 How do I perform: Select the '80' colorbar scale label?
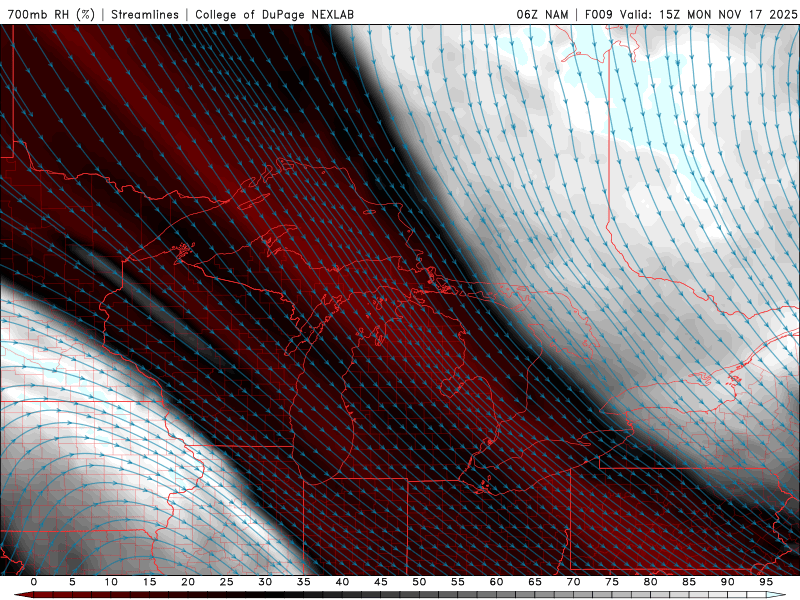[x=650, y=582]
